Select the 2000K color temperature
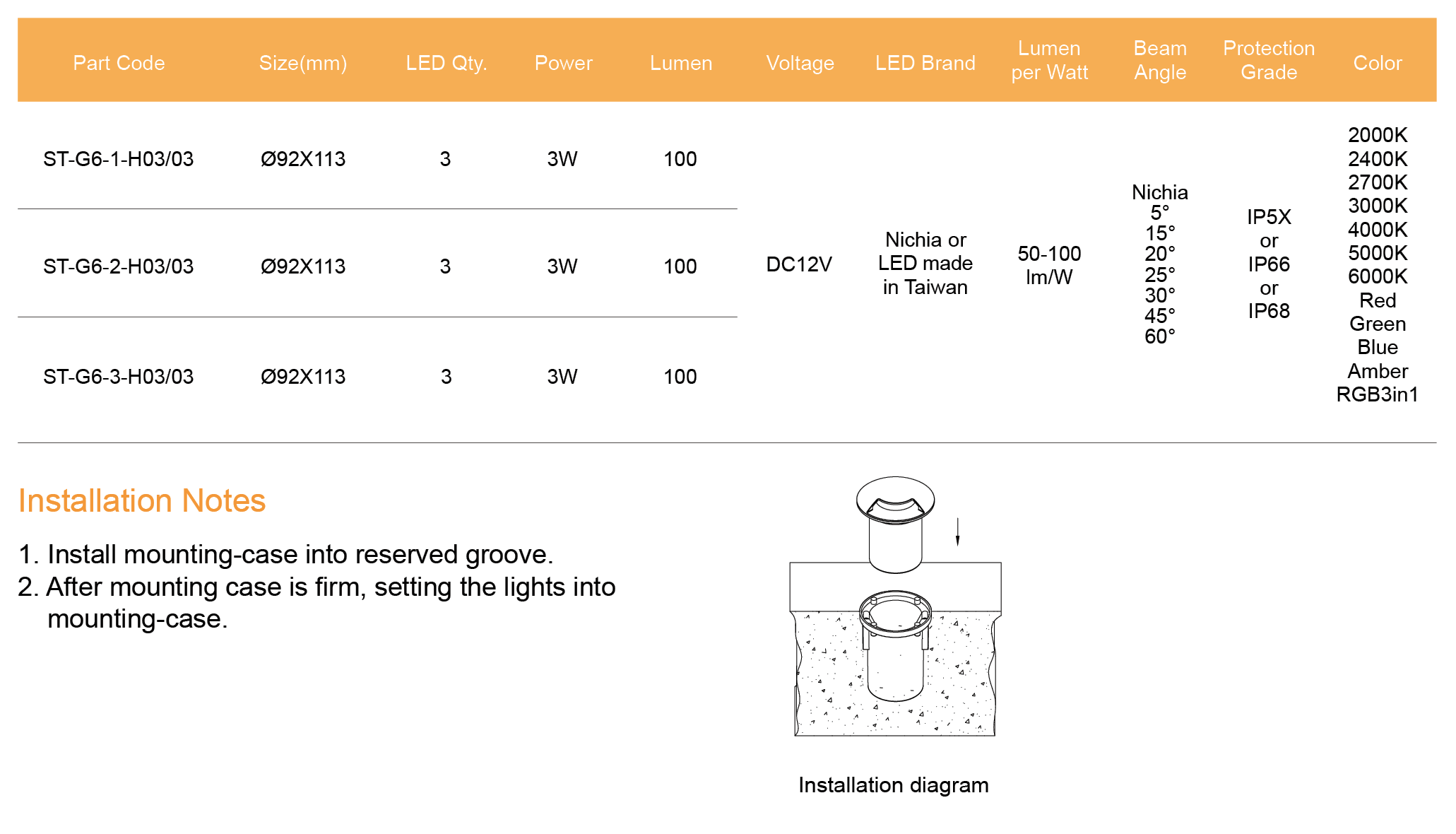The image size is (1456, 834). [1377, 135]
